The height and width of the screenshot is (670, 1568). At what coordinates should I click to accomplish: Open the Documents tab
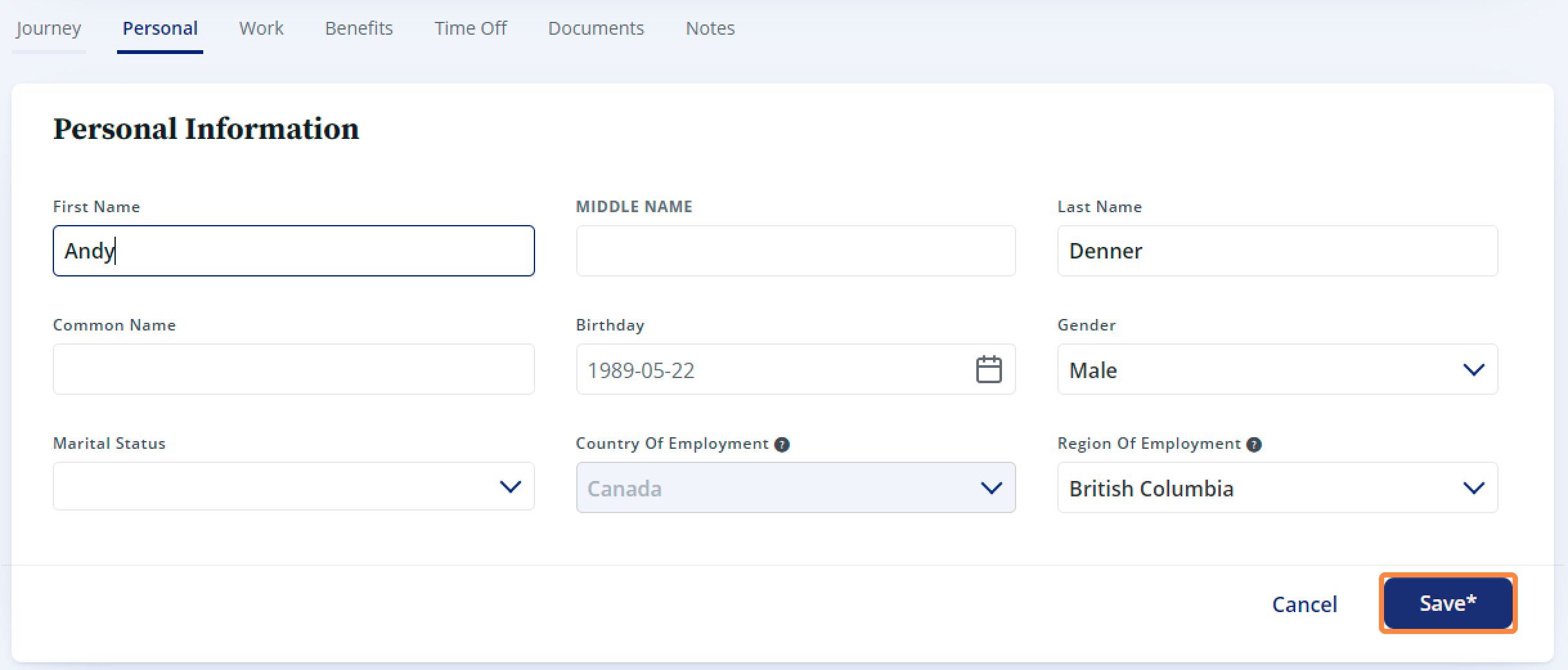596,29
